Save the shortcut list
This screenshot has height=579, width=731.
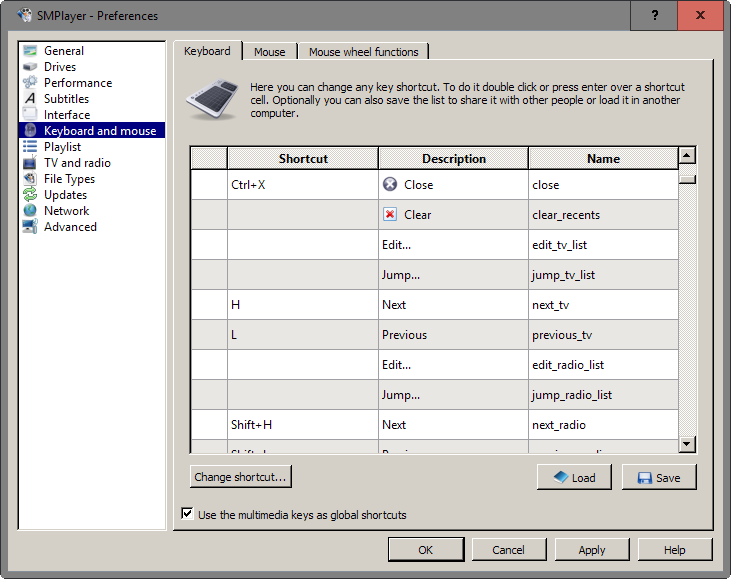pos(659,477)
